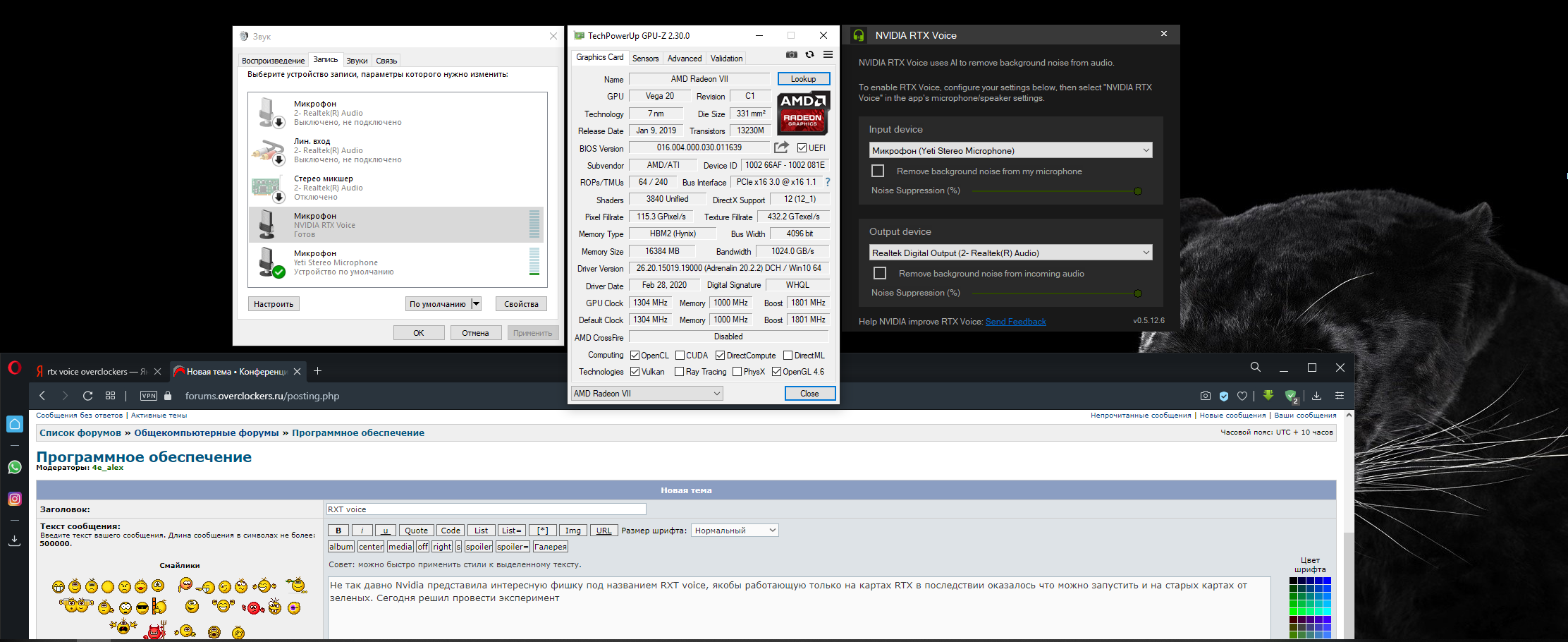The width and height of the screenshot is (1568, 642).
Task: Switch to the Sensors tab in GPU-Z
Action: click(645, 59)
